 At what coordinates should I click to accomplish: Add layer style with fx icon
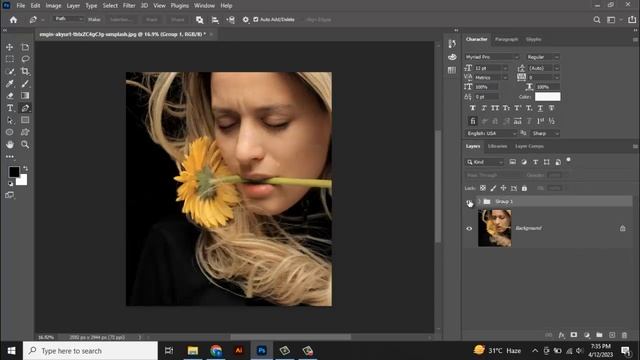pyautogui.click(x=562, y=335)
